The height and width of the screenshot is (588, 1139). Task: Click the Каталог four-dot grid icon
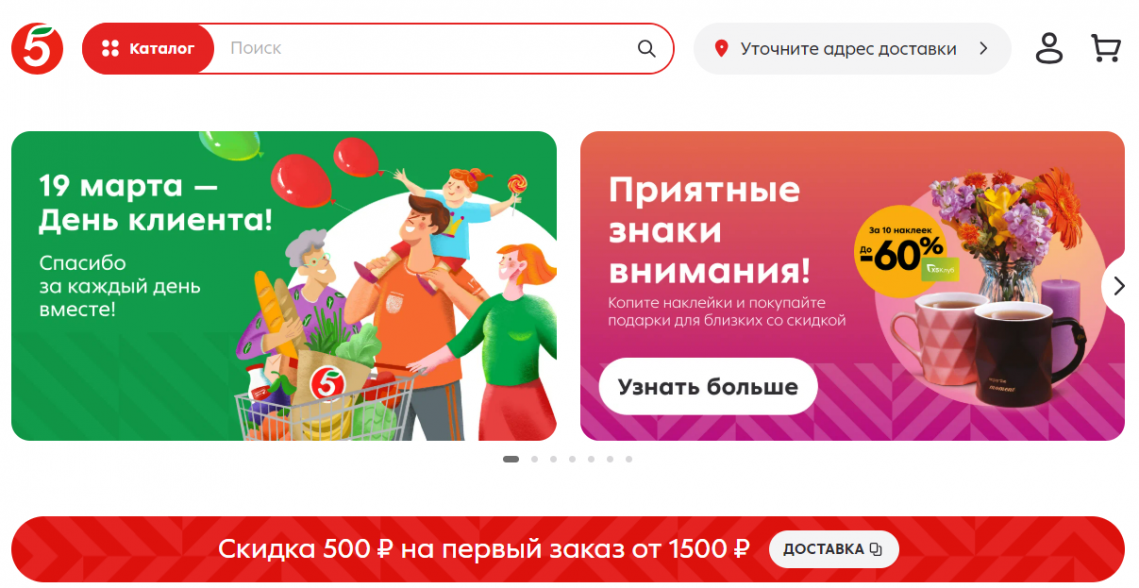coord(110,49)
